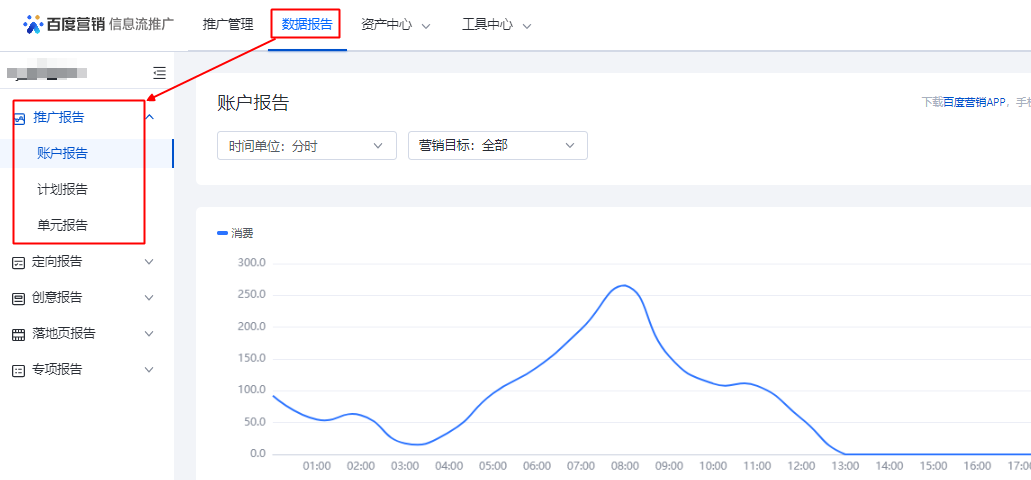
Task: Open 计划报告 in the sidebar
Action: pos(62,189)
